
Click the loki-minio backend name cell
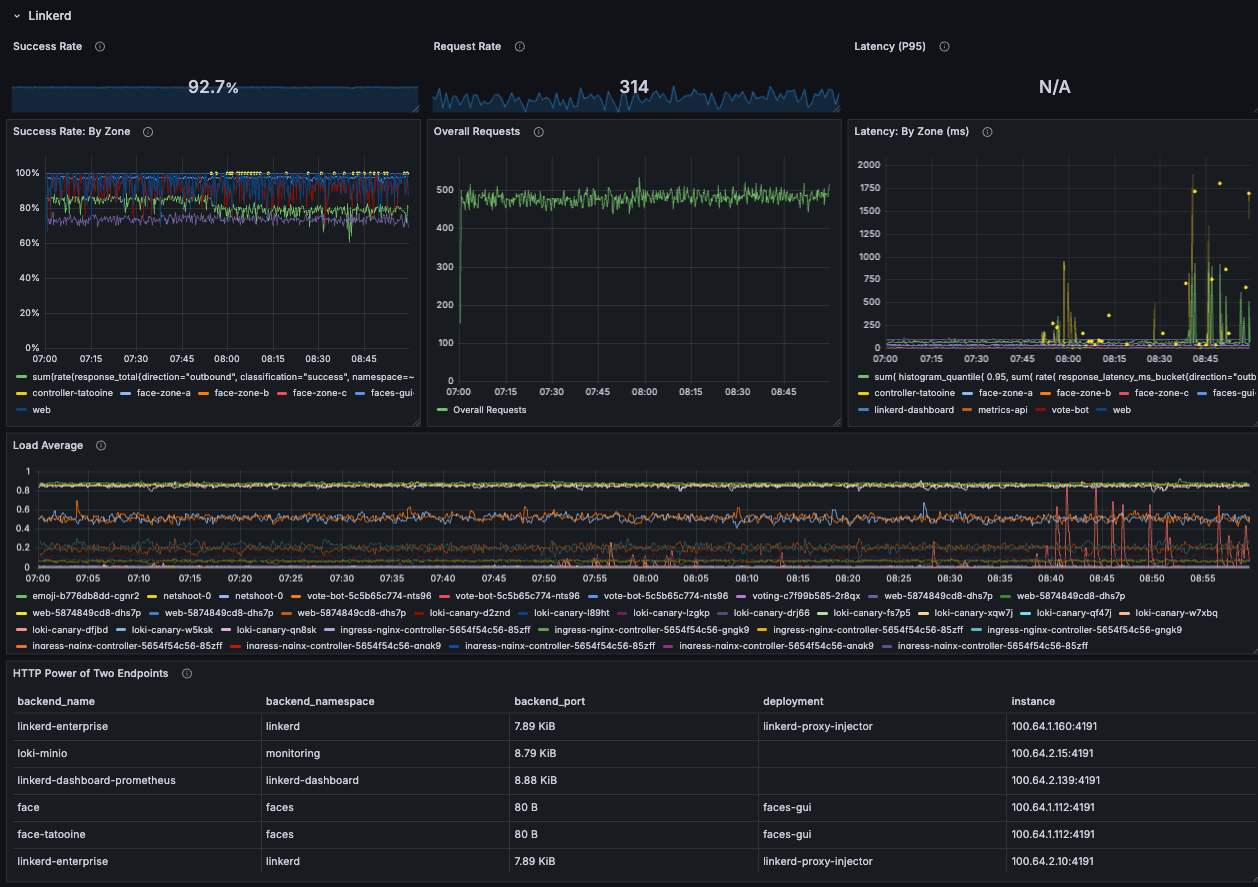(x=137, y=753)
